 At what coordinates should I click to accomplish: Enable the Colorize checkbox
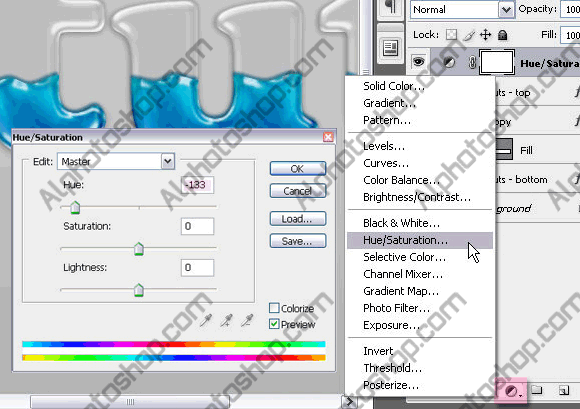coord(274,308)
